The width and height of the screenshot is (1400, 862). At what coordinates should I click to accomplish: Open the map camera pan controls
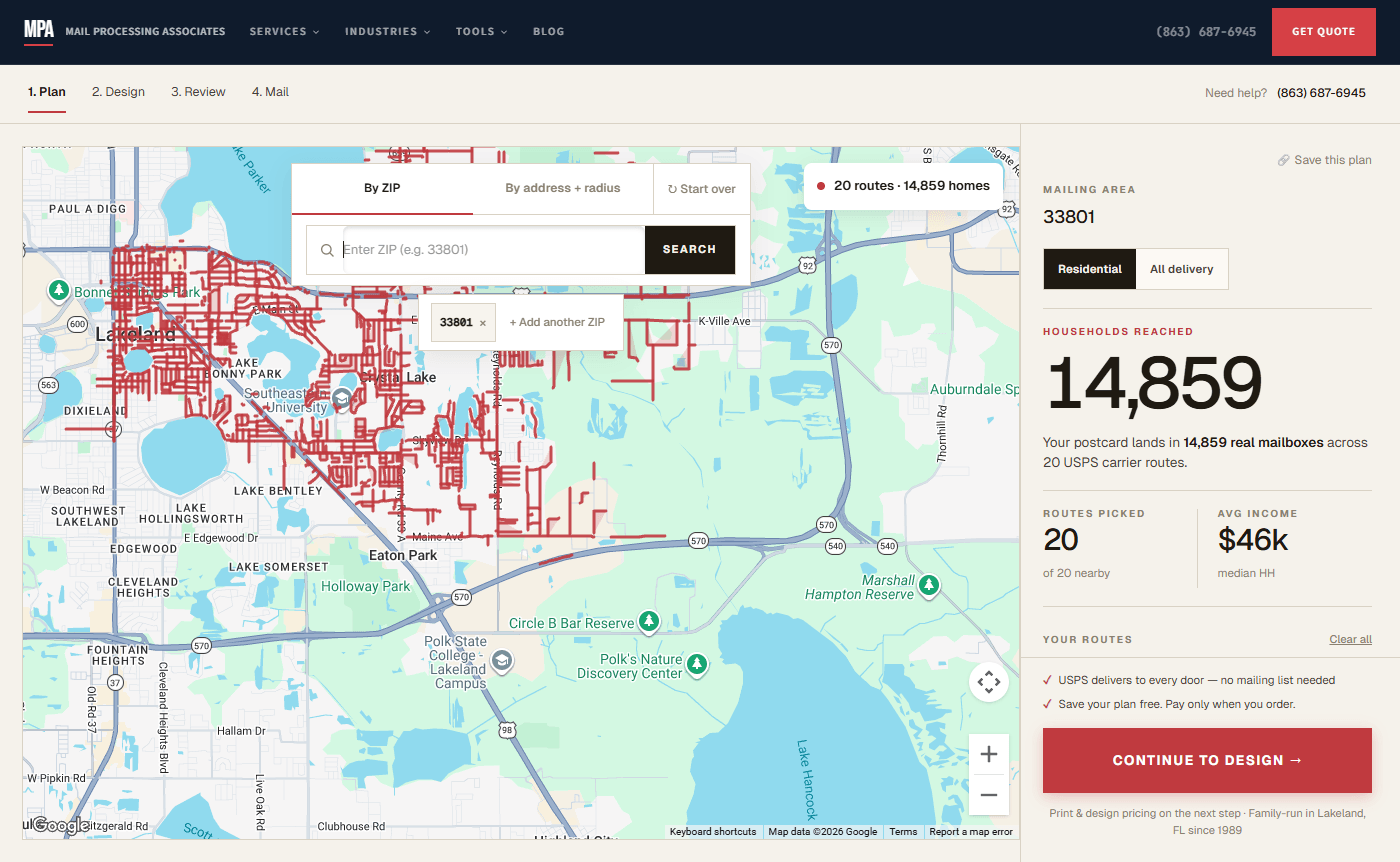989,683
